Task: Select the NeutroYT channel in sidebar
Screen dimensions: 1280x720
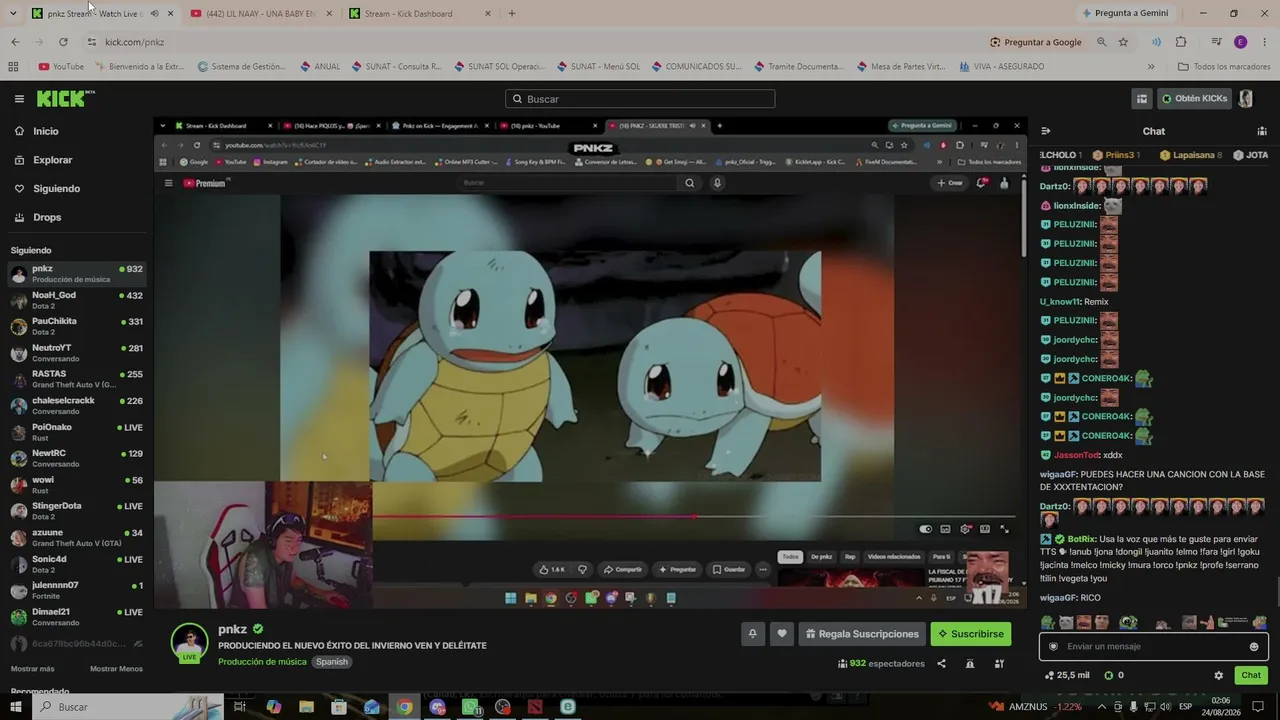Action: [76, 353]
